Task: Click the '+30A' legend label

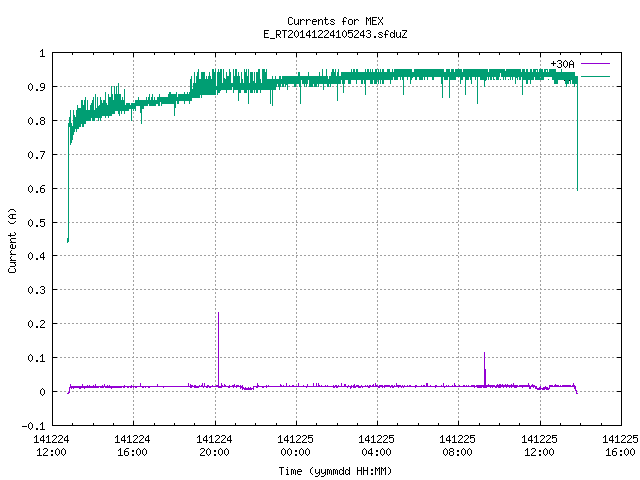Action: 562,64
